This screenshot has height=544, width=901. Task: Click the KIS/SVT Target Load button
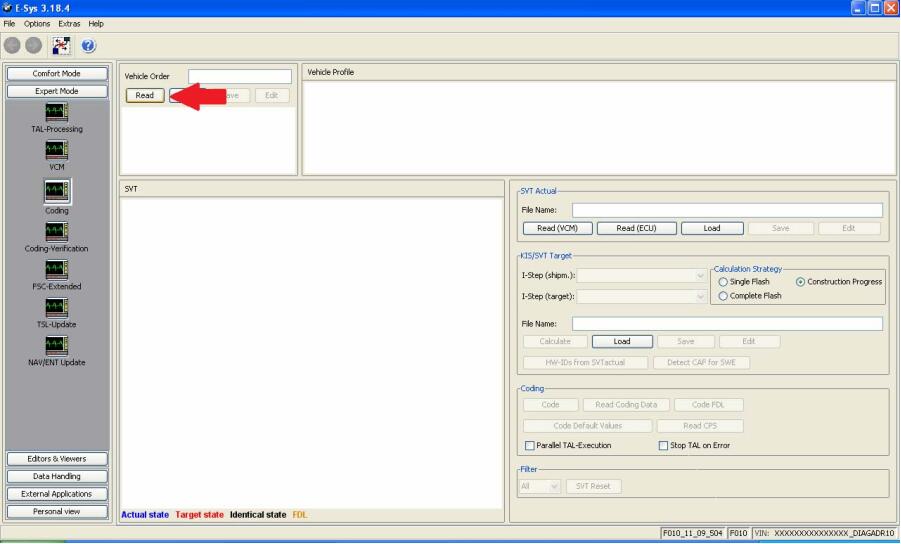pos(622,342)
